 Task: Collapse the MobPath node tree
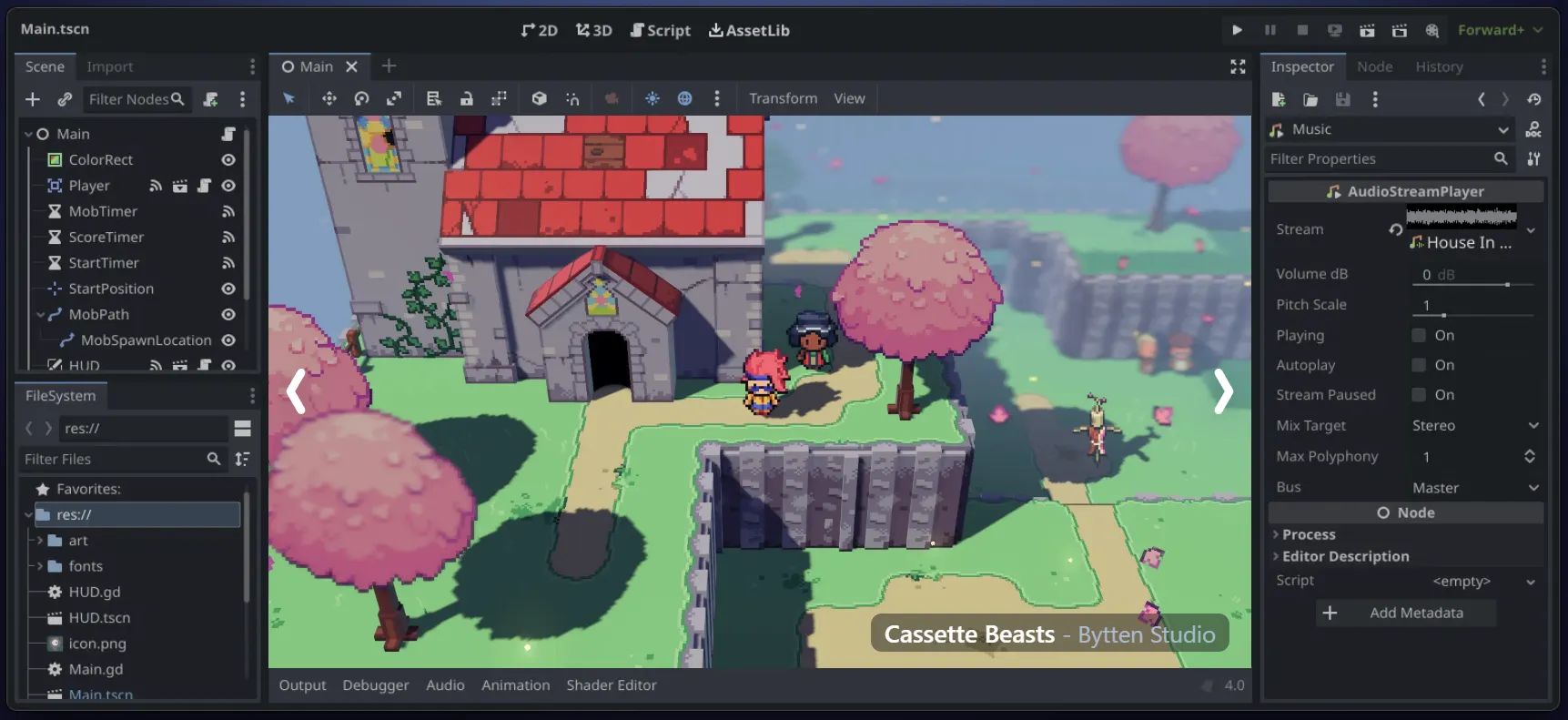(40, 314)
